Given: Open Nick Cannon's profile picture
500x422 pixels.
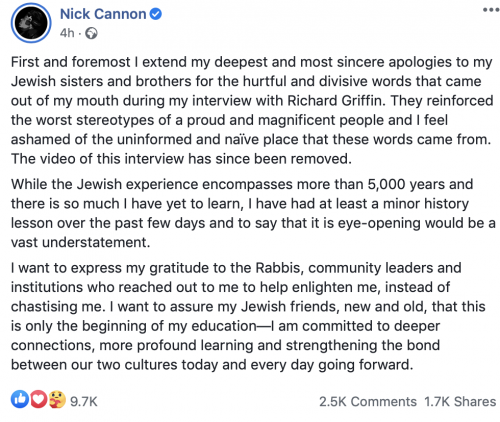Looking at the screenshot, I should coord(31,23).
